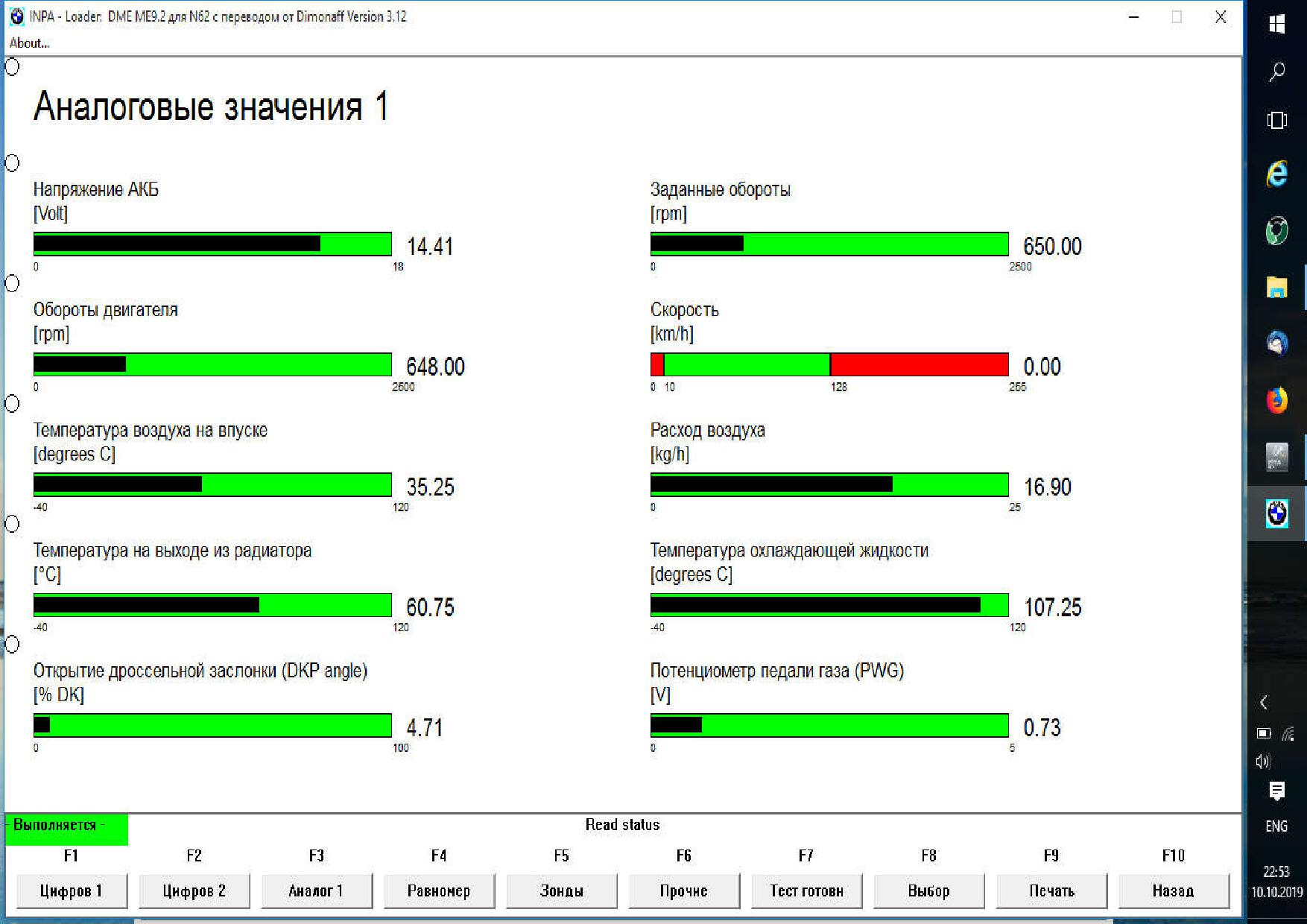
Task: Click the volume speaker tray icon
Action: [x=1263, y=761]
